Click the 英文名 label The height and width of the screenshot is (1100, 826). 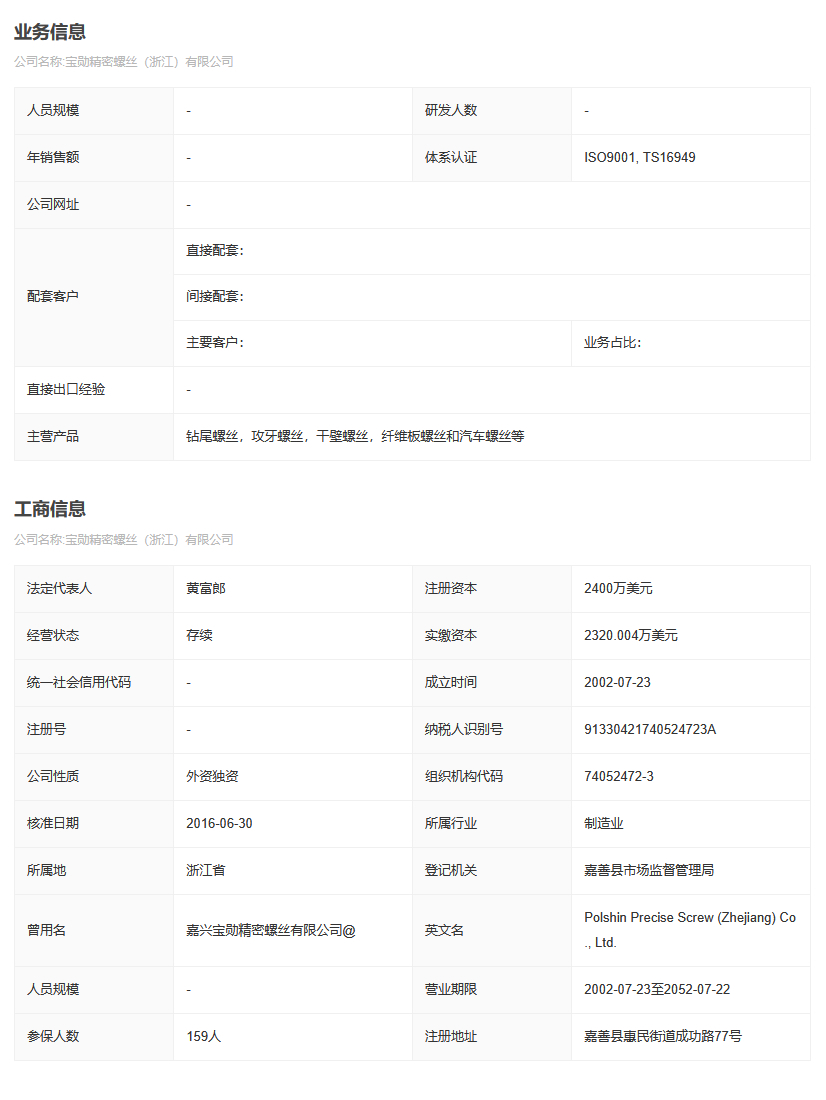pyautogui.click(x=444, y=930)
